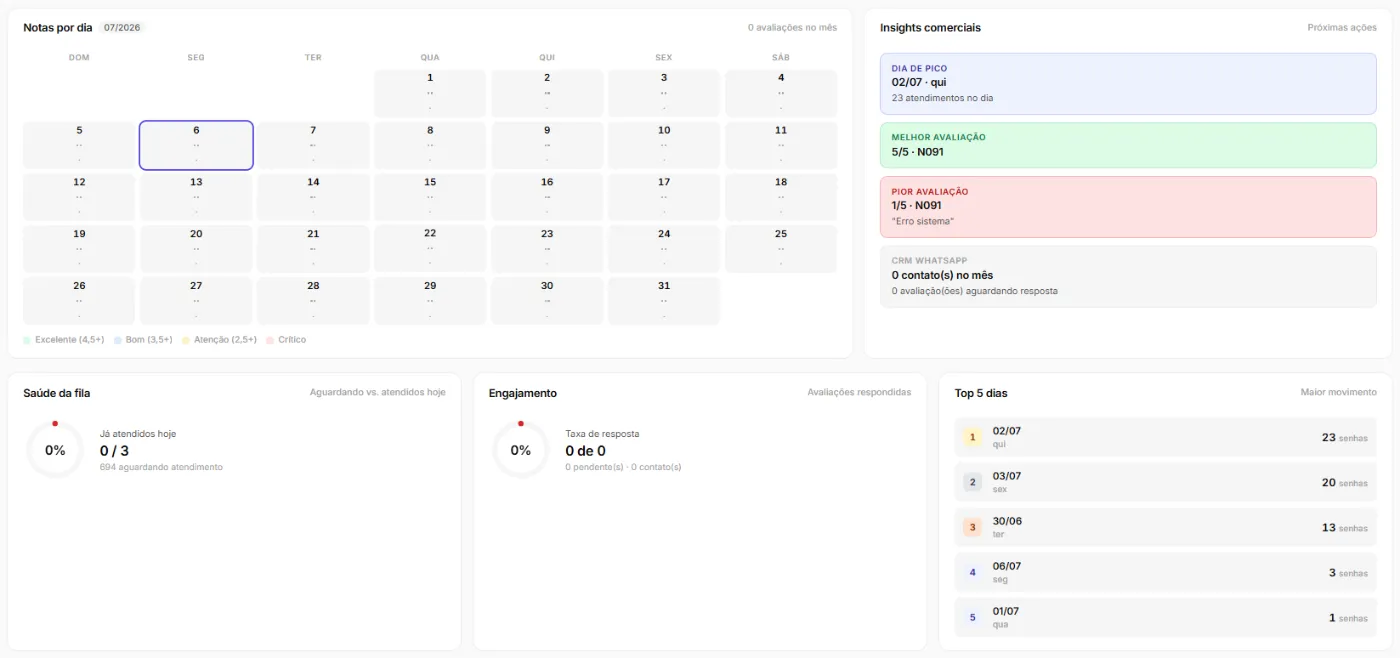
Task: Select day 12 in the calendar
Action: (x=79, y=197)
